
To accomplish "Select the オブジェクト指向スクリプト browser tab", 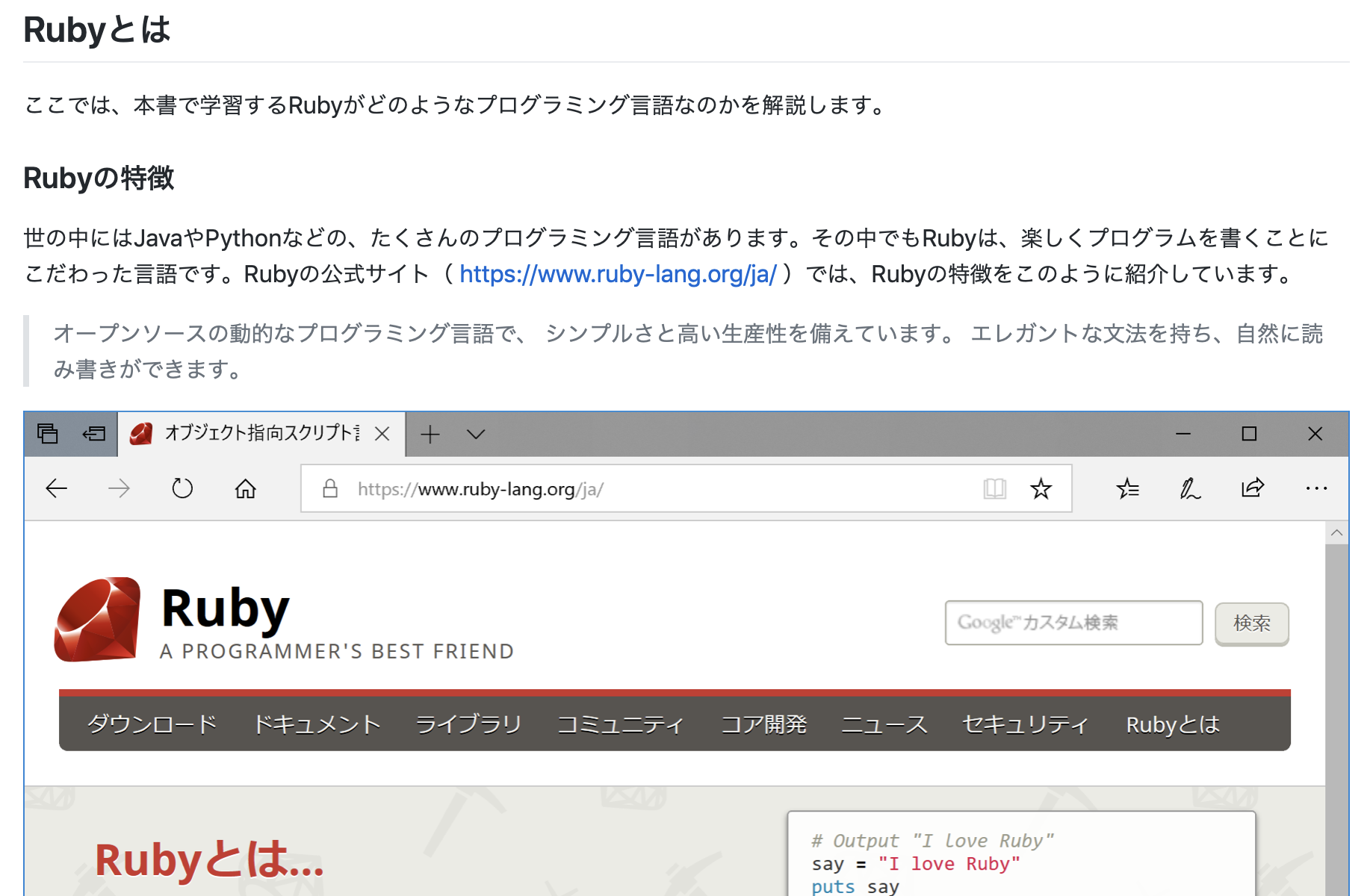I will pyautogui.click(x=261, y=434).
